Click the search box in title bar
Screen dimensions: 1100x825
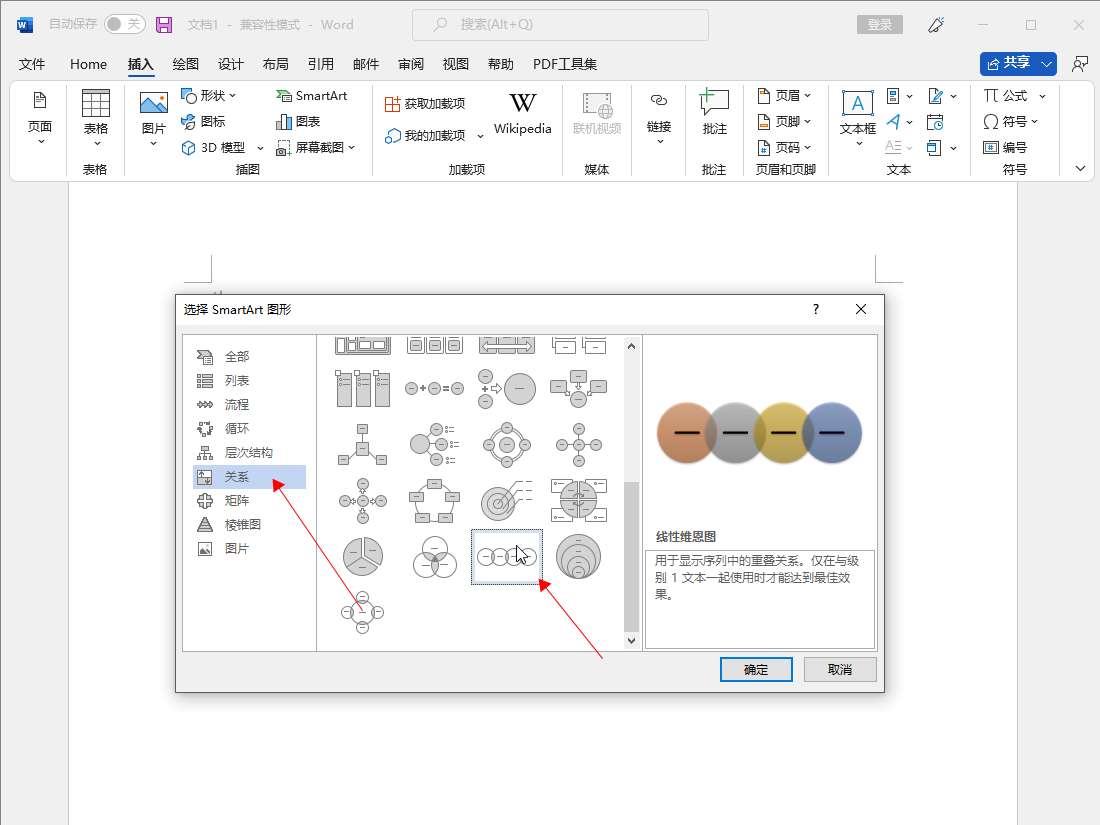click(x=560, y=25)
